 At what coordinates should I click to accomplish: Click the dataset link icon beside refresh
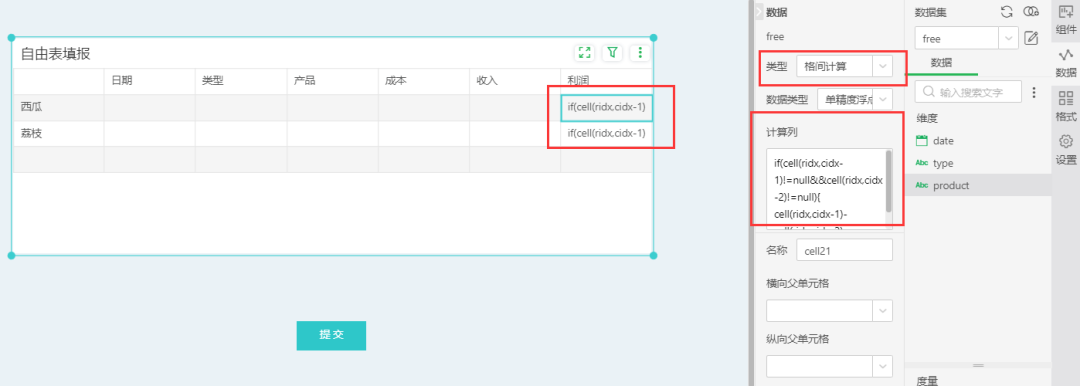(x=1030, y=12)
